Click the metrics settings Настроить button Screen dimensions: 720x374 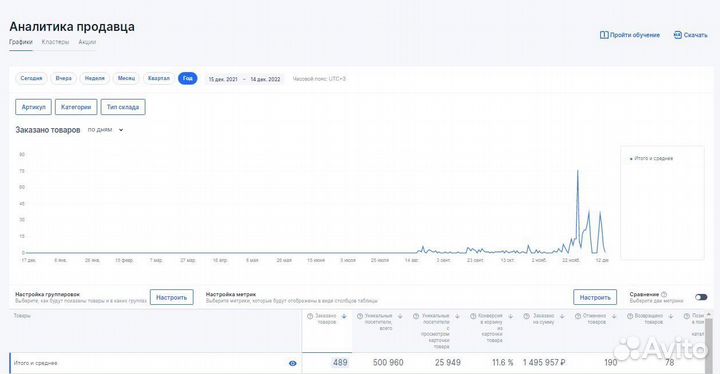[595, 297]
